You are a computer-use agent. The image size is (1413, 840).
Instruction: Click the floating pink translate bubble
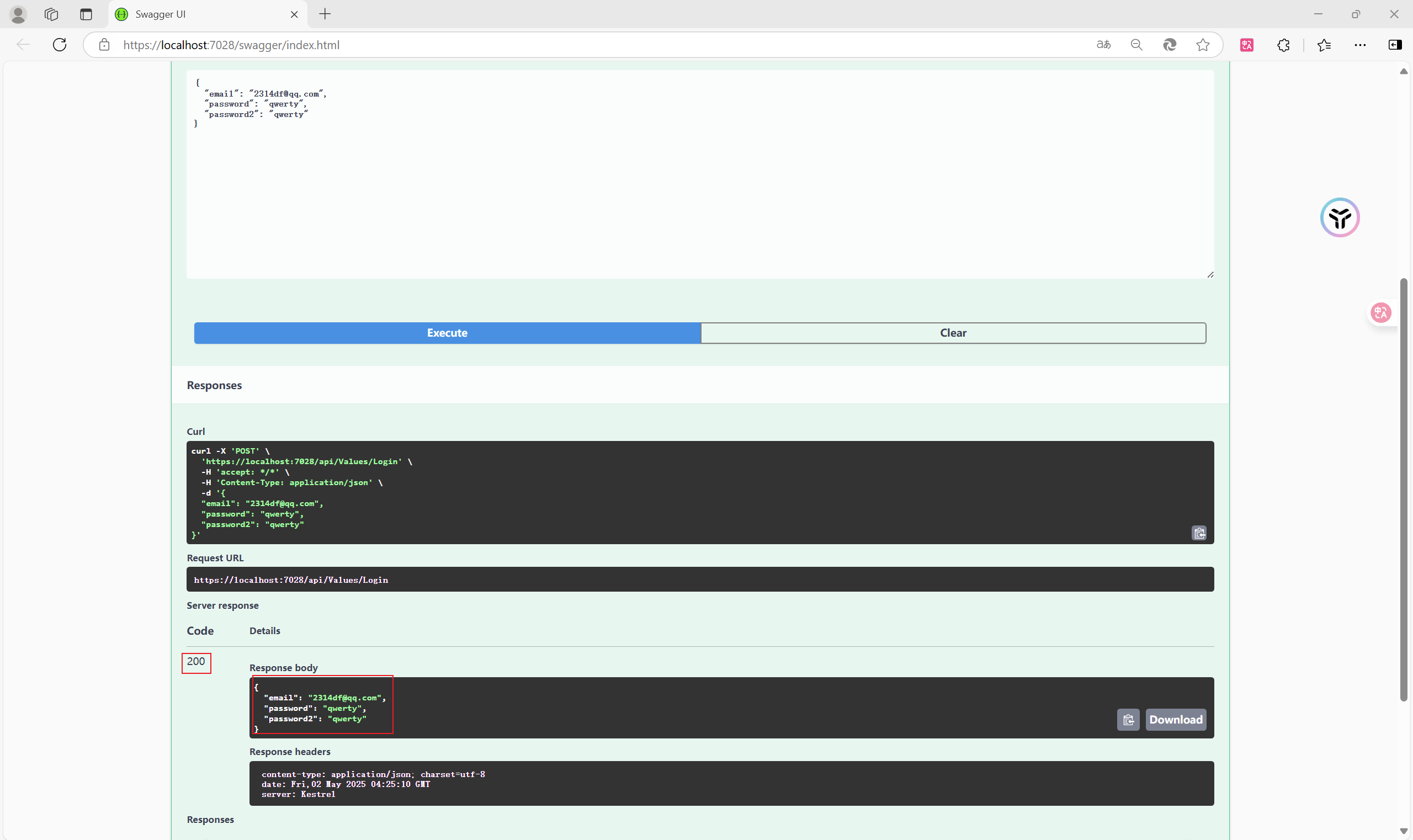coord(1381,312)
